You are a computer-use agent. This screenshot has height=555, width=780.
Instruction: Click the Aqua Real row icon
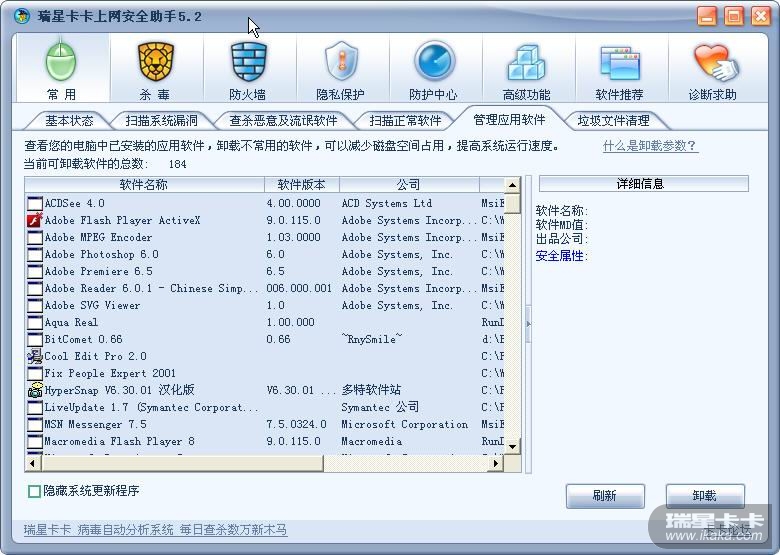click(35, 322)
